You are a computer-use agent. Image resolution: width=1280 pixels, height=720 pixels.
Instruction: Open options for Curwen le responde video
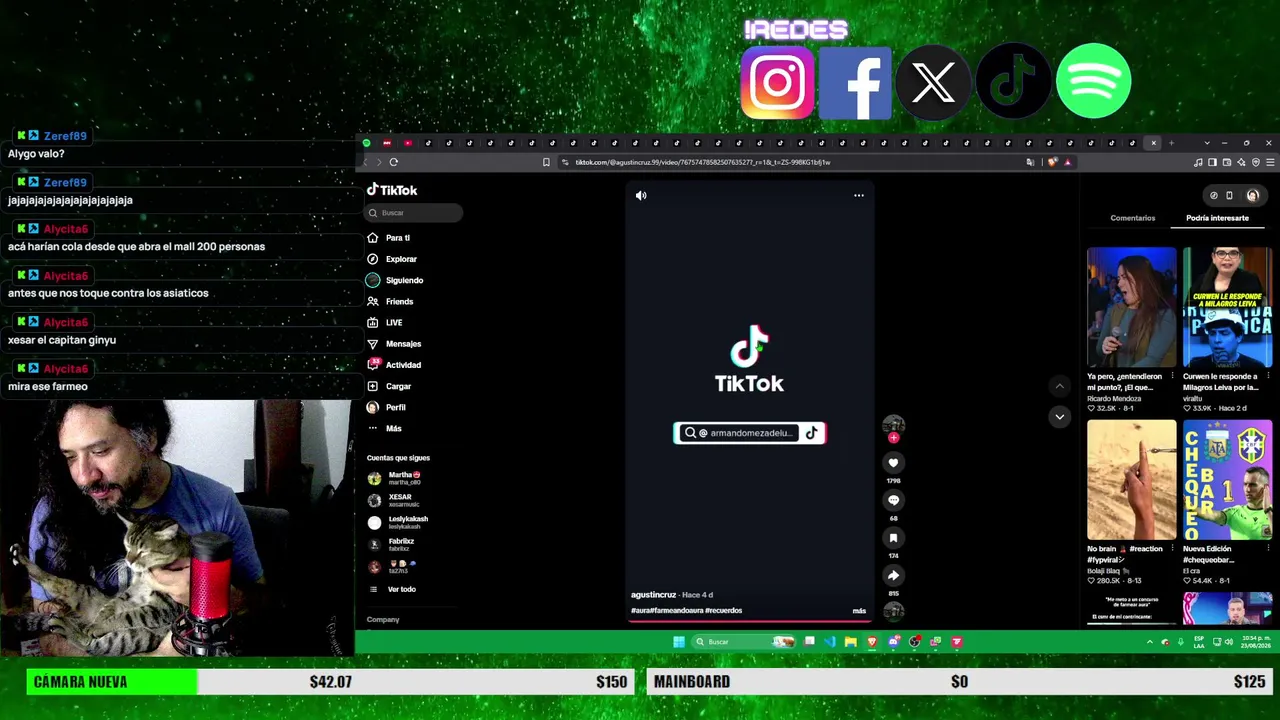1268,377
